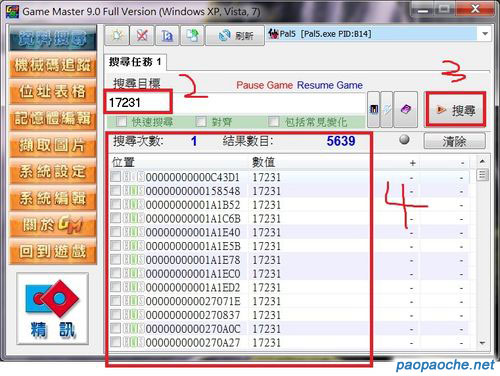Click the 精訊 company logo
The height and width of the screenshot is (376, 500).
point(52,309)
